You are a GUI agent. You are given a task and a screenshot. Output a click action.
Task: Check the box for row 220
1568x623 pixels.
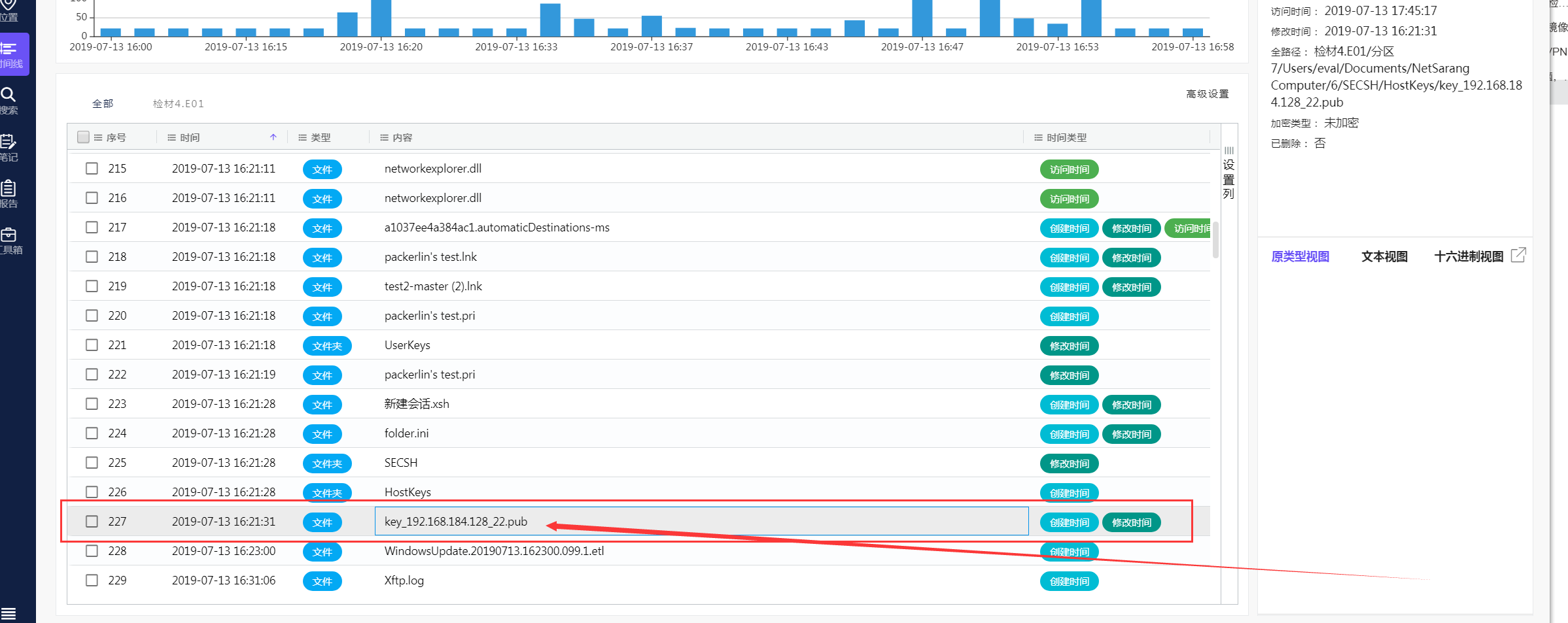coord(92,316)
